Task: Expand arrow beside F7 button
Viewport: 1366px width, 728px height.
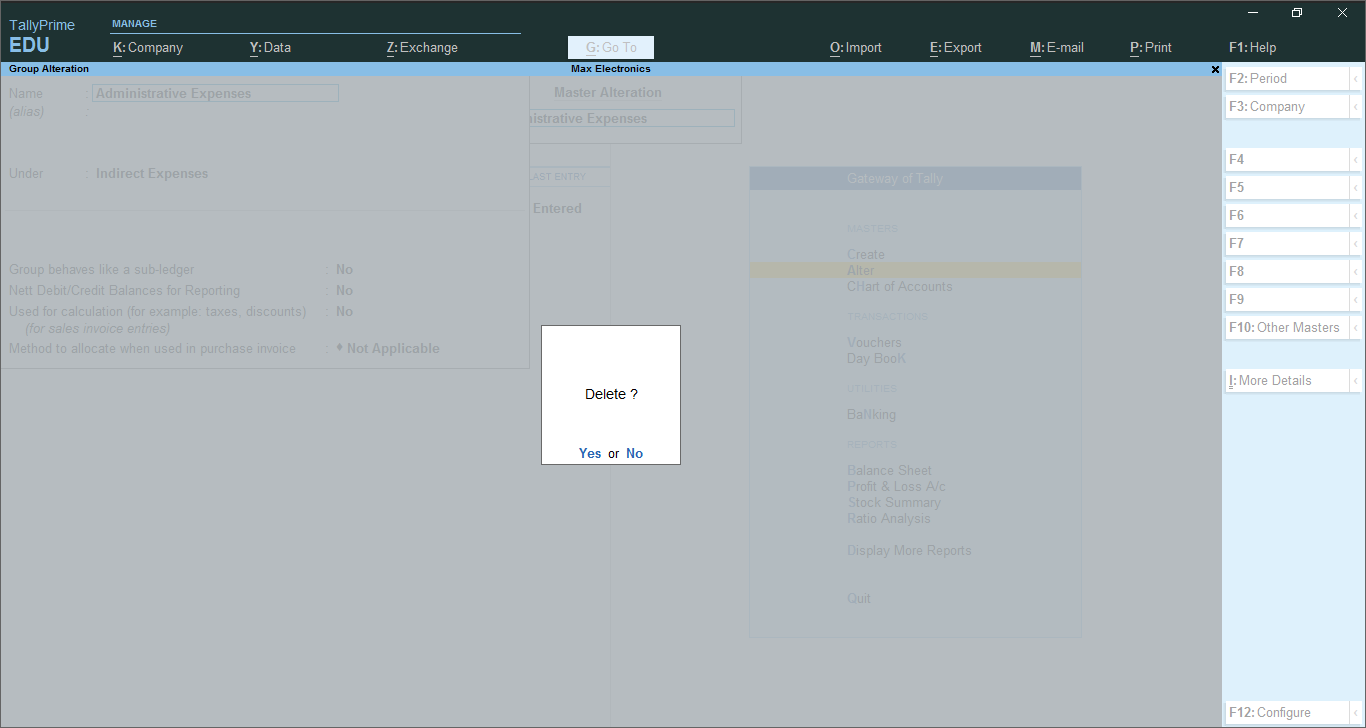Action: (1355, 243)
